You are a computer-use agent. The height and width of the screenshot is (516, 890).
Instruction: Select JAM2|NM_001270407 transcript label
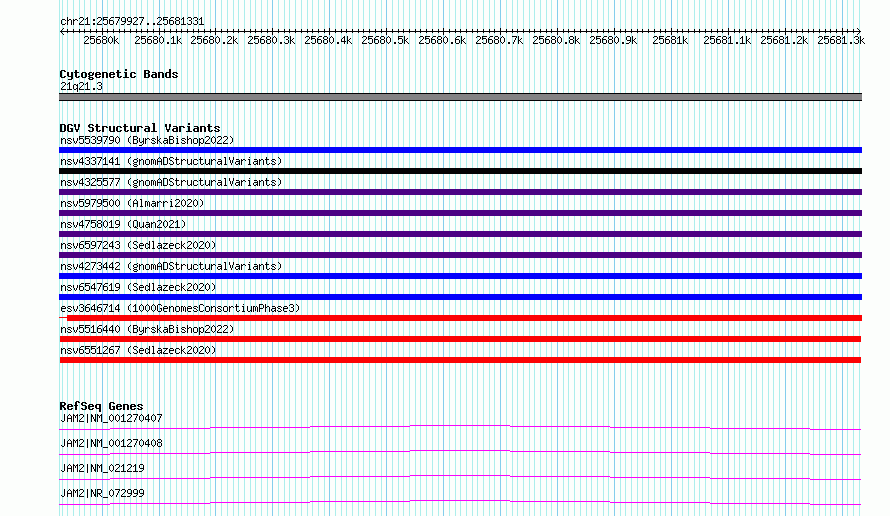(111, 418)
